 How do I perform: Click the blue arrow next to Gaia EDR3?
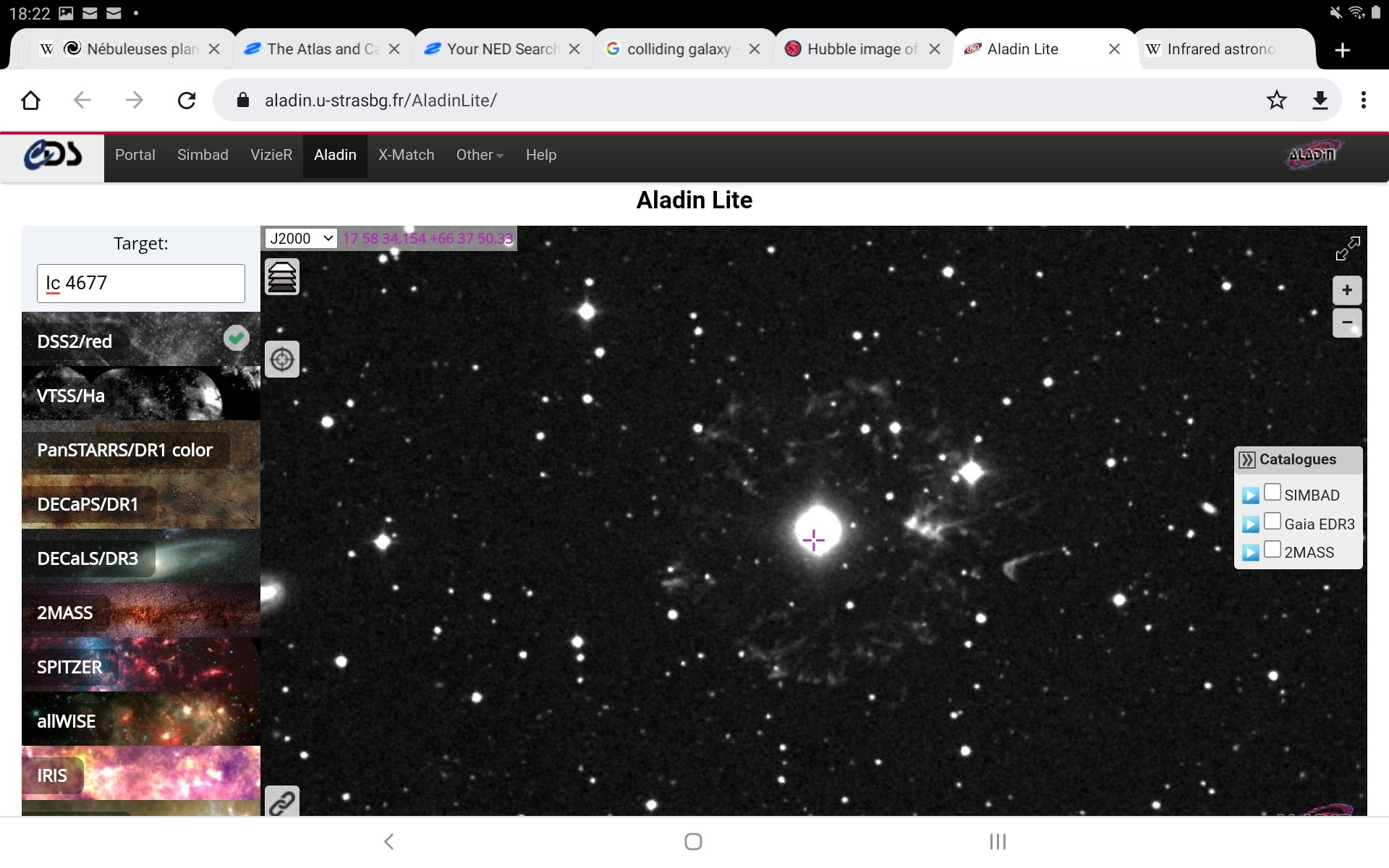[1250, 524]
